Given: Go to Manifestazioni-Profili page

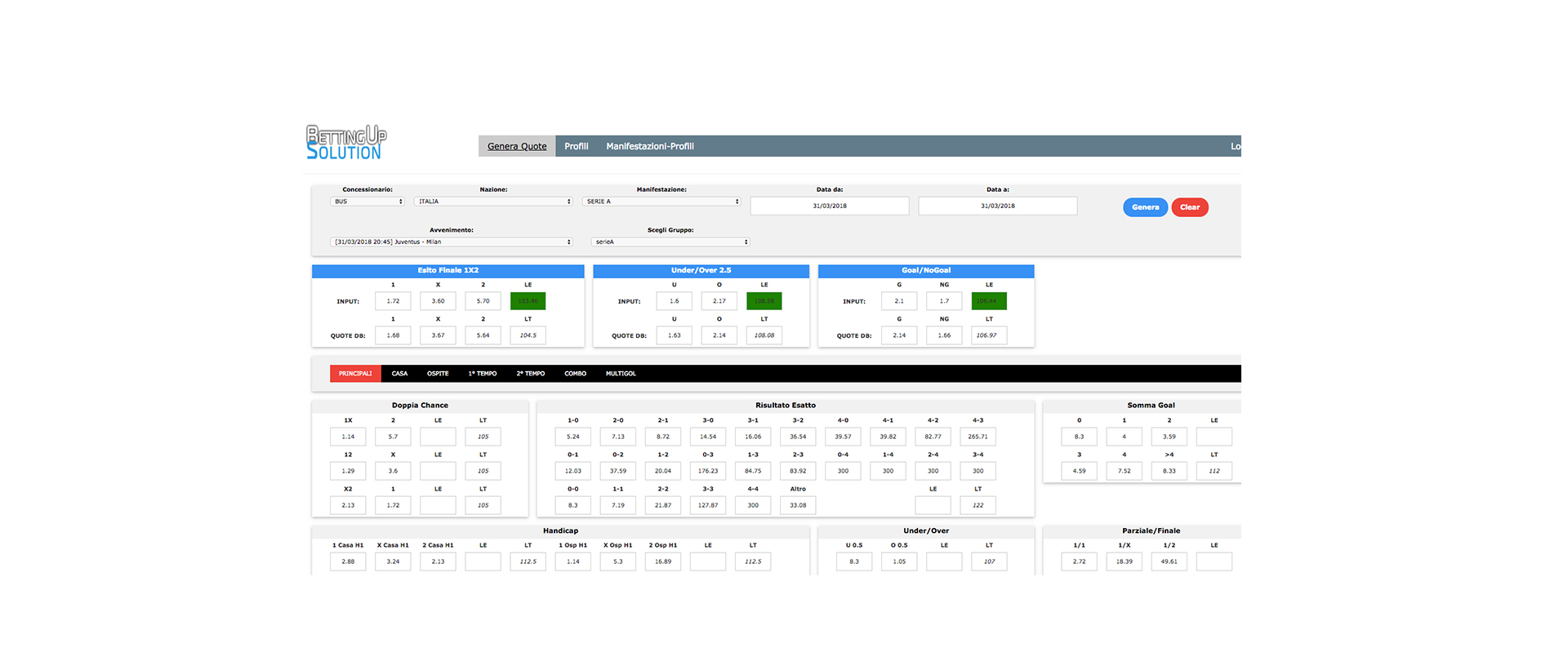Looking at the screenshot, I should pyautogui.click(x=649, y=146).
